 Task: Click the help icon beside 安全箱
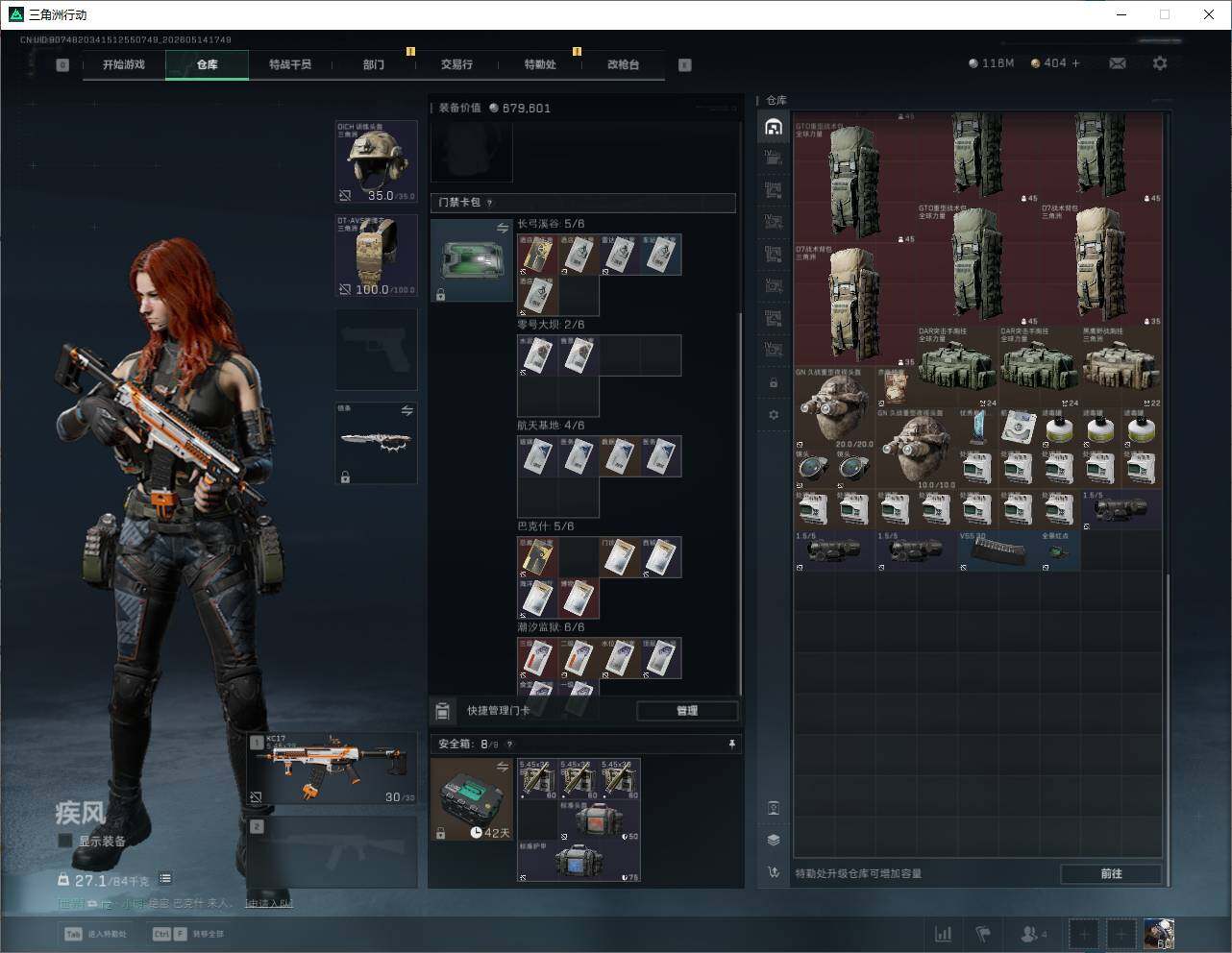[509, 745]
